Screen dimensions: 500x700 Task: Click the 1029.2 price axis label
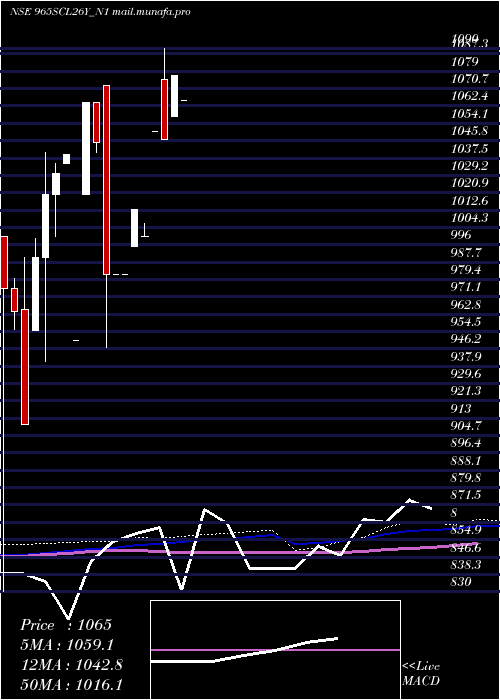pyautogui.click(x=469, y=166)
